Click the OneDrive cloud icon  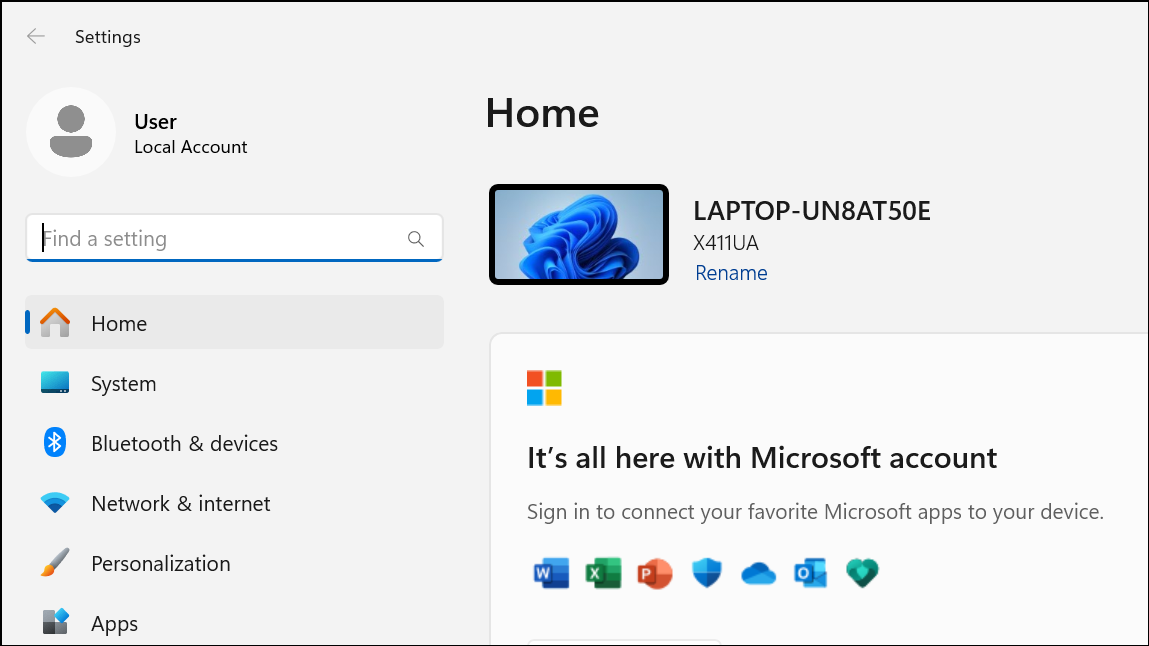758,573
